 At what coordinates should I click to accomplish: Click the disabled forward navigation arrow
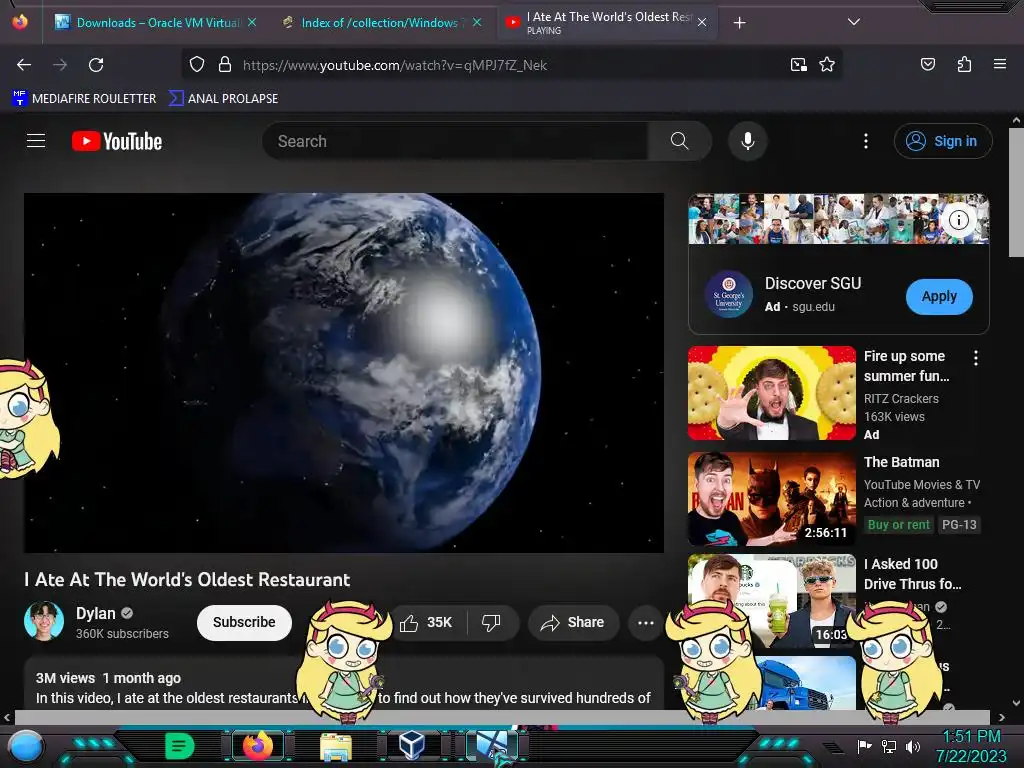[60, 65]
